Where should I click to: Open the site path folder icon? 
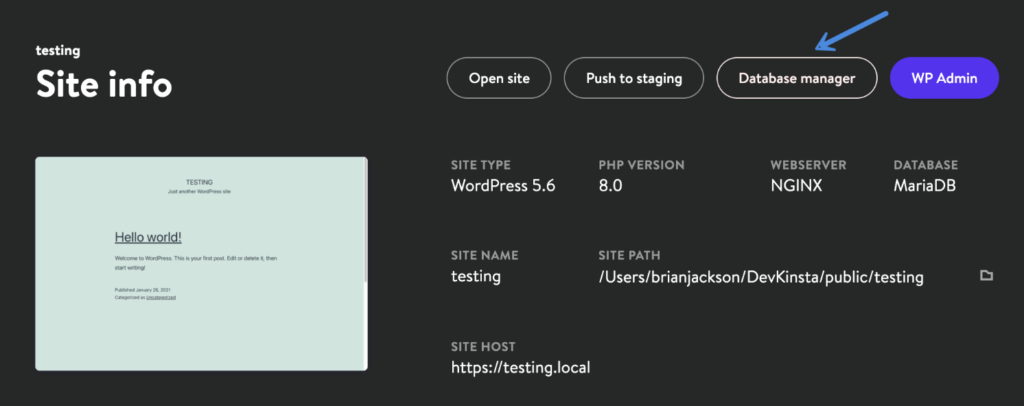click(x=986, y=275)
